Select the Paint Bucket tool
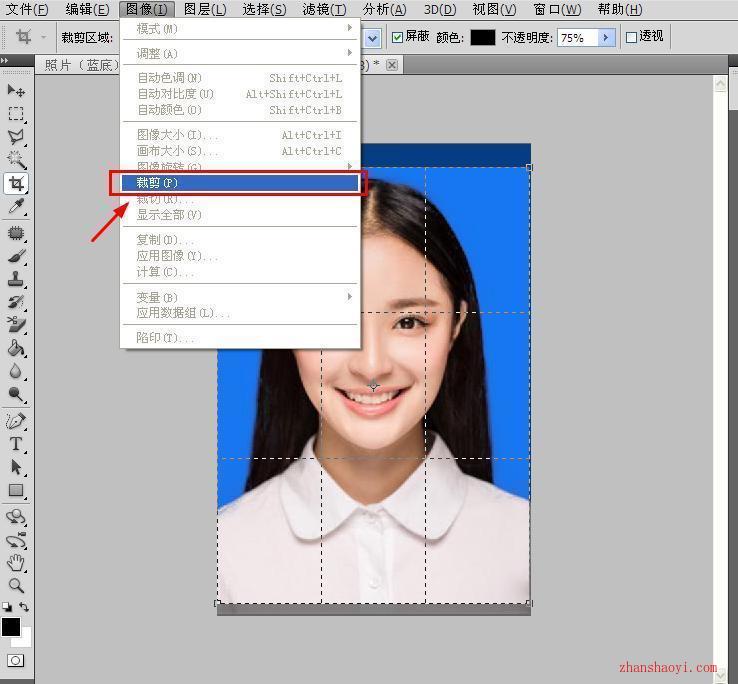The height and width of the screenshot is (684, 738). click(x=16, y=348)
